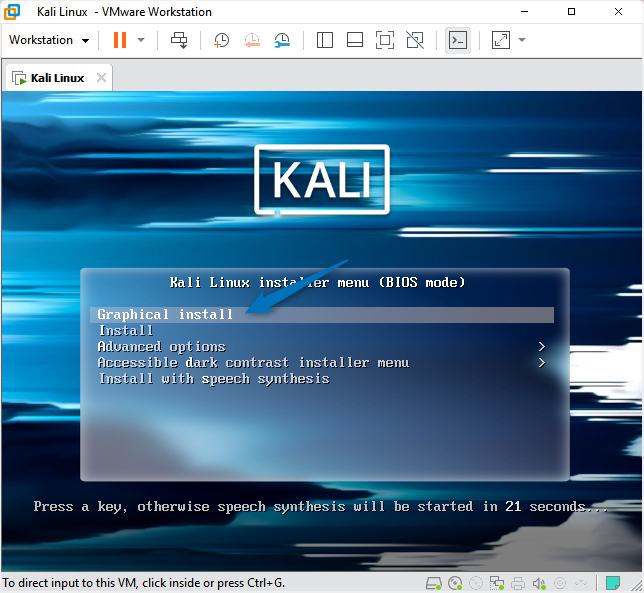The width and height of the screenshot is (644, 593).
Task: Switch to the Kali Linux tab
Action: [57, 78]
